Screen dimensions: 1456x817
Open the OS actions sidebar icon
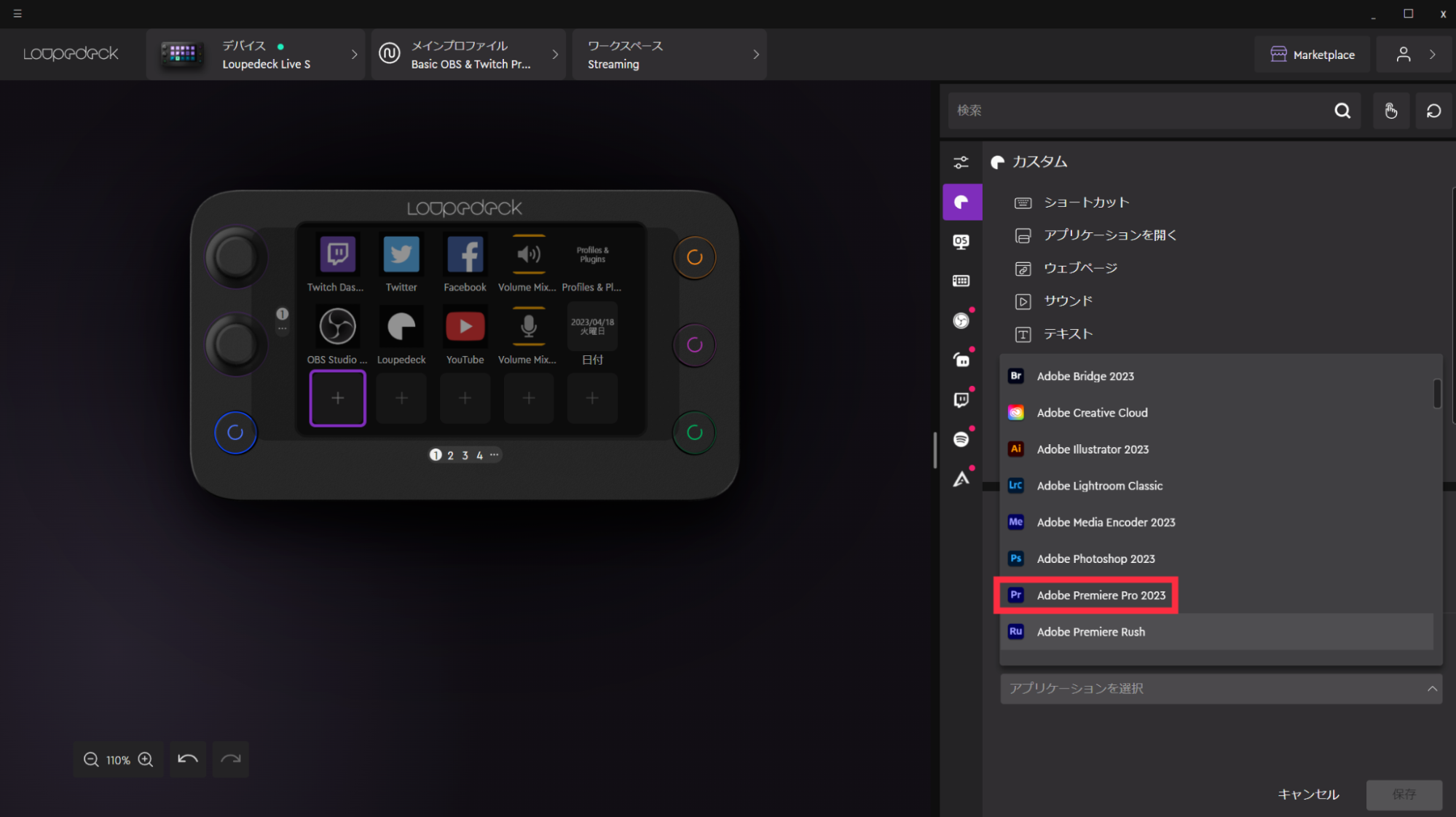pos(961,241)
